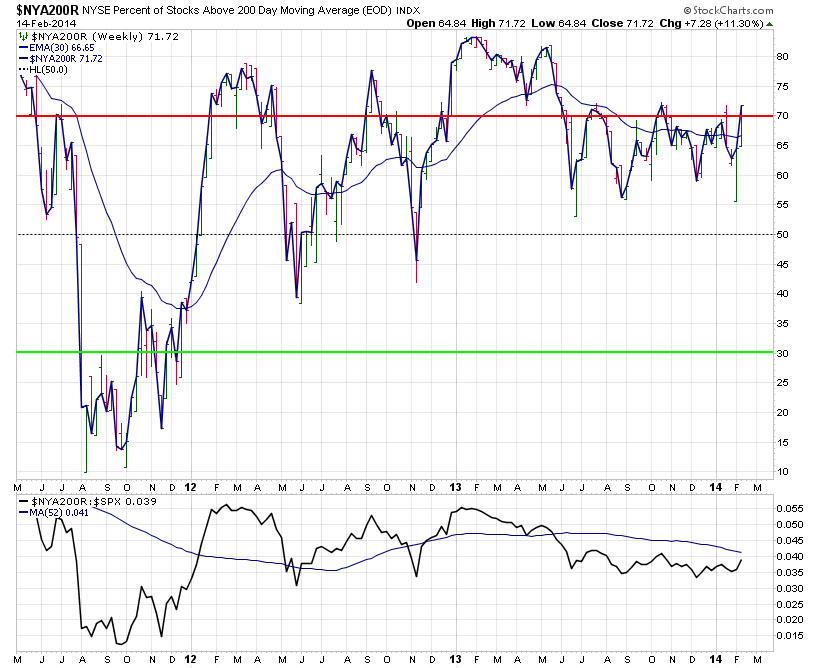Click year 13 on the upper chart's time axis

pos(455,488)
